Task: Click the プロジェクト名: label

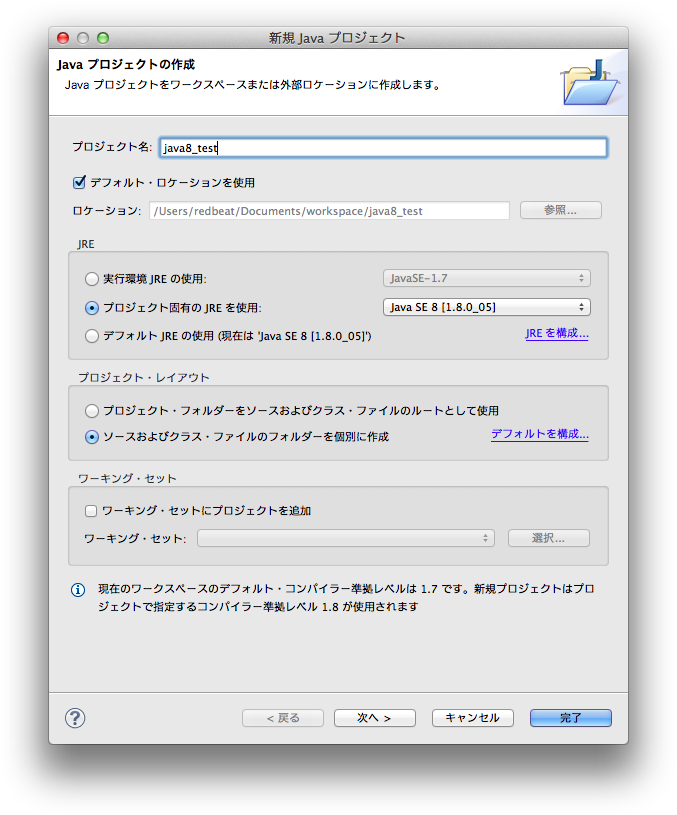Action: pyautogui.click(x=112, y=147)
